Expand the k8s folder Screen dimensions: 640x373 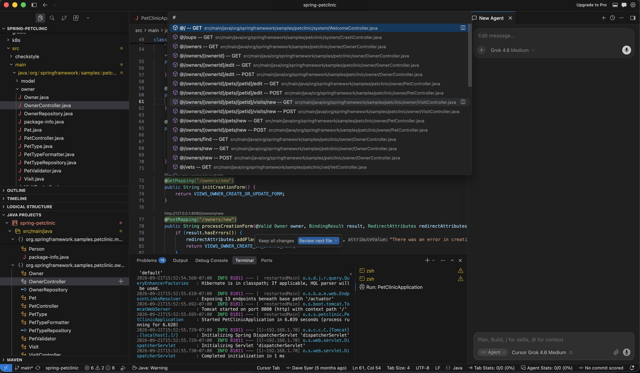tap(16, 40)
